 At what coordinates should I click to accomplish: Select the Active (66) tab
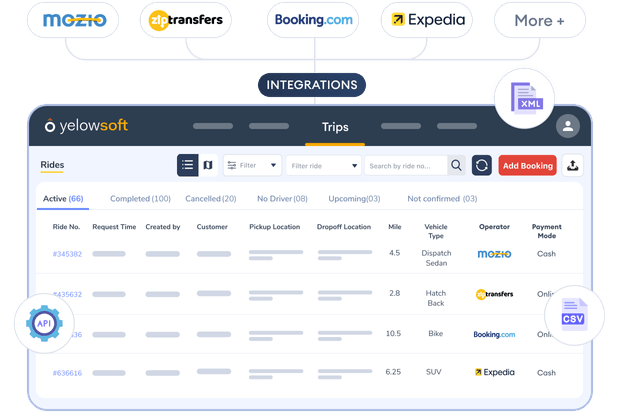click(x=63, y=199)
